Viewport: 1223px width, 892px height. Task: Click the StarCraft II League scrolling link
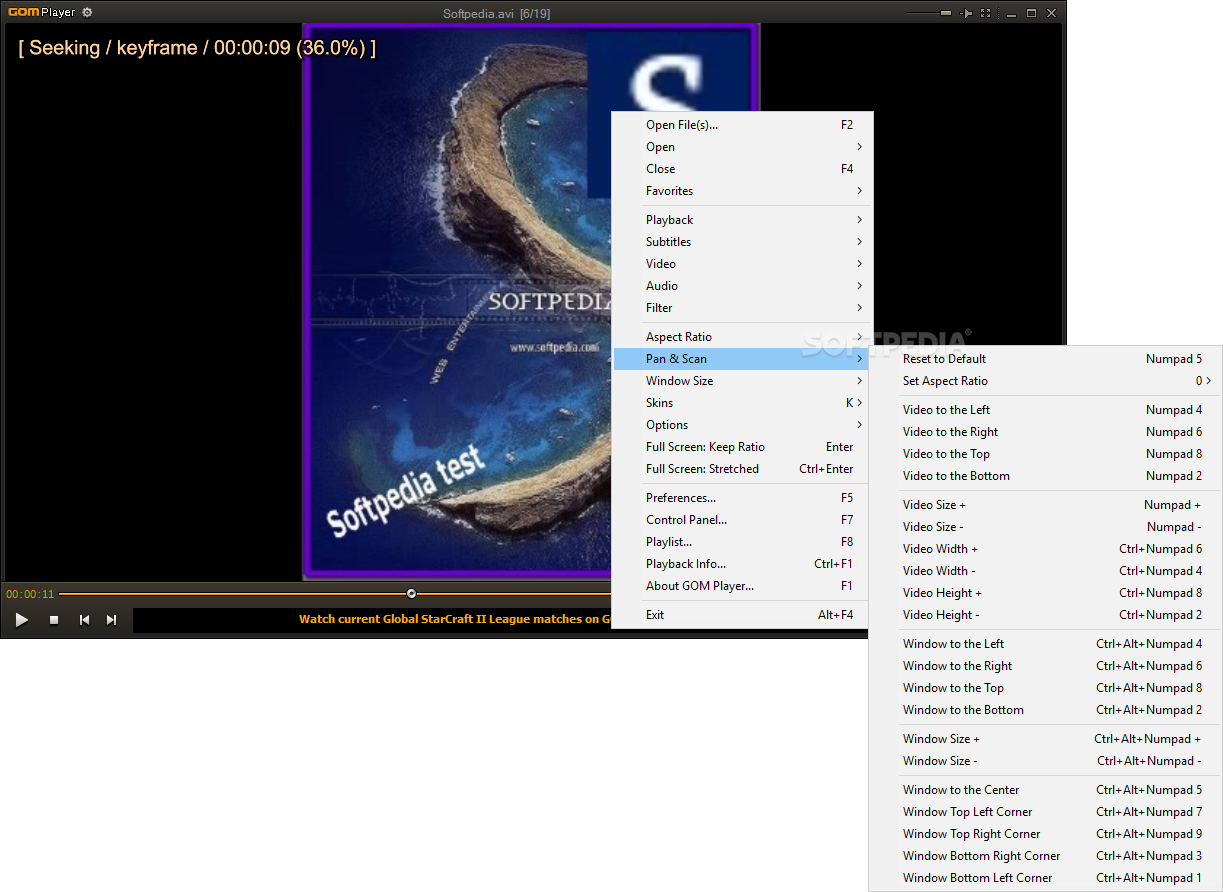pyautogui.click(x=455, y=619)
